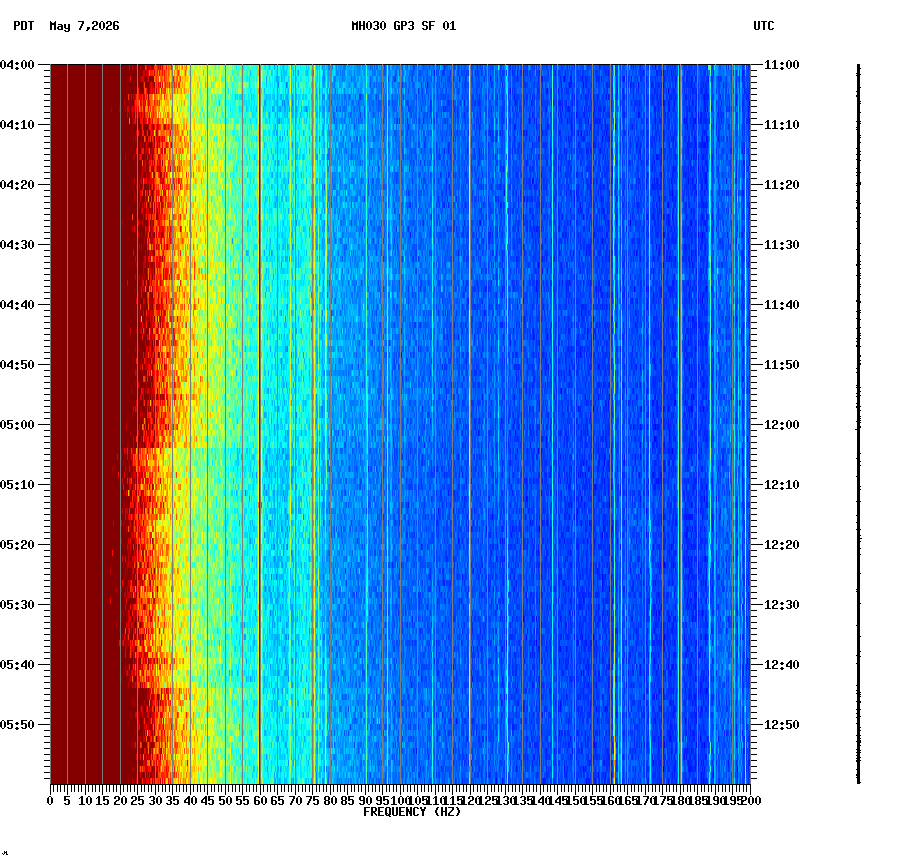Select the 05:00 PDT time label
902x864 pixels.
pyautogui.click(x=17, y=425)
